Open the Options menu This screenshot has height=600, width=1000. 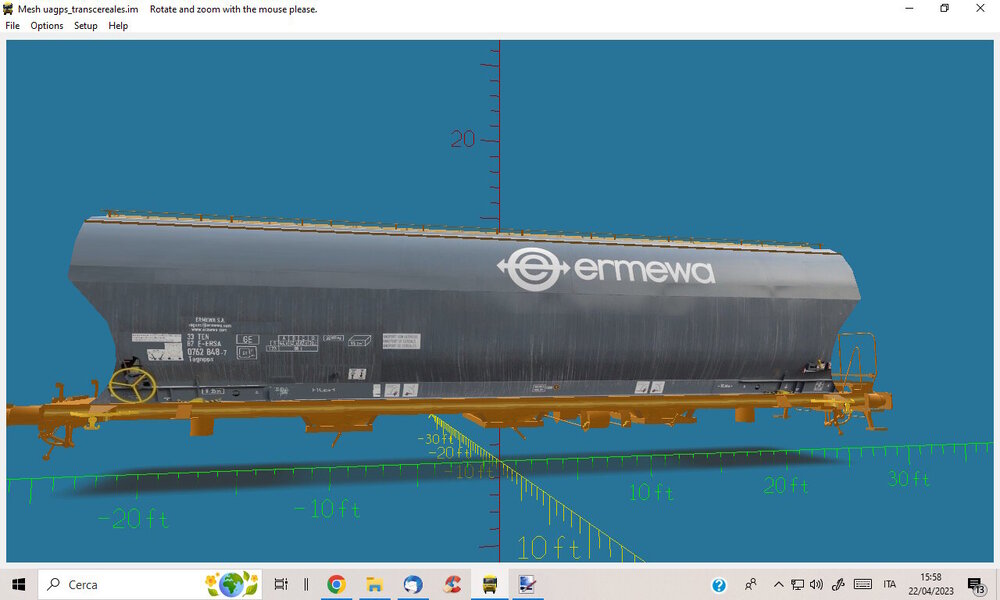tap(47, 26)
